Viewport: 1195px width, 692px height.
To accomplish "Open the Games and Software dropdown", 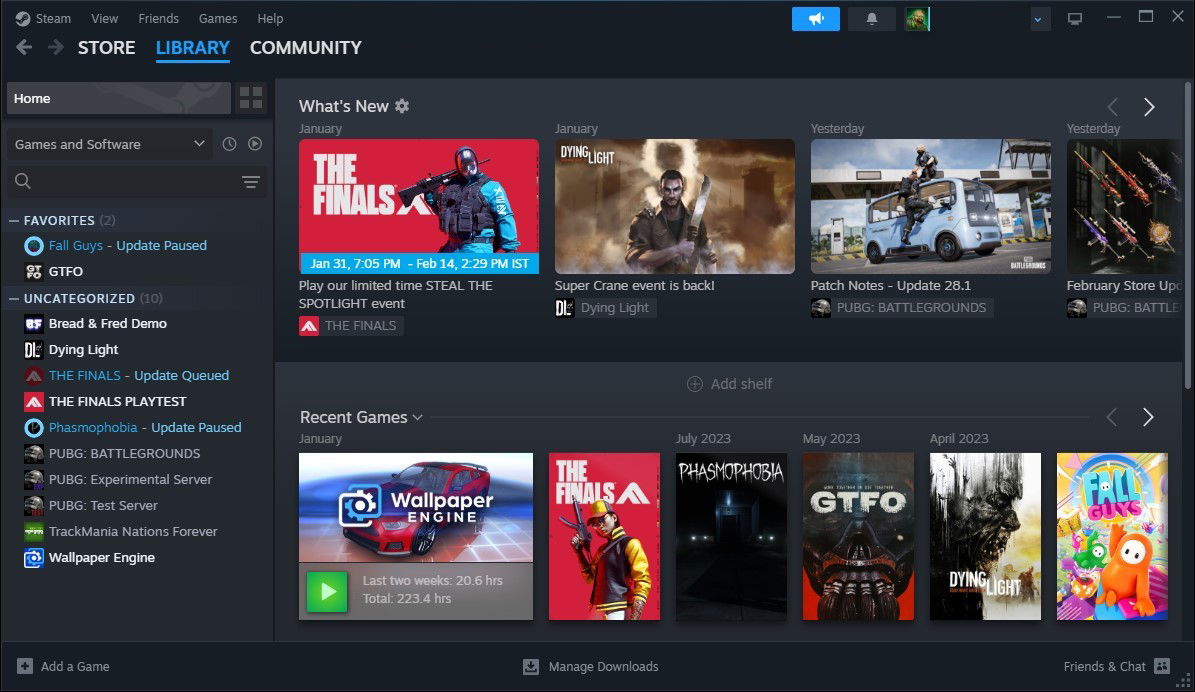I will click(x=108, y=144).
